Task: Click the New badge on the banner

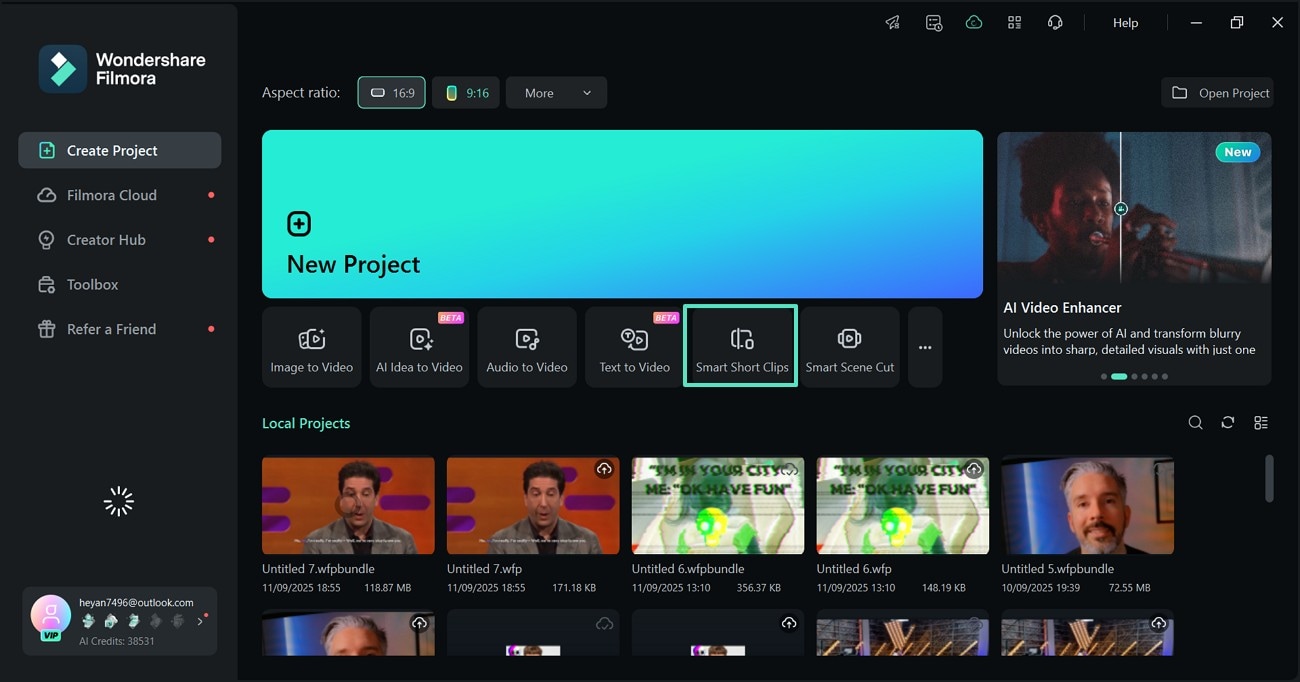Action: [1238, 152]
